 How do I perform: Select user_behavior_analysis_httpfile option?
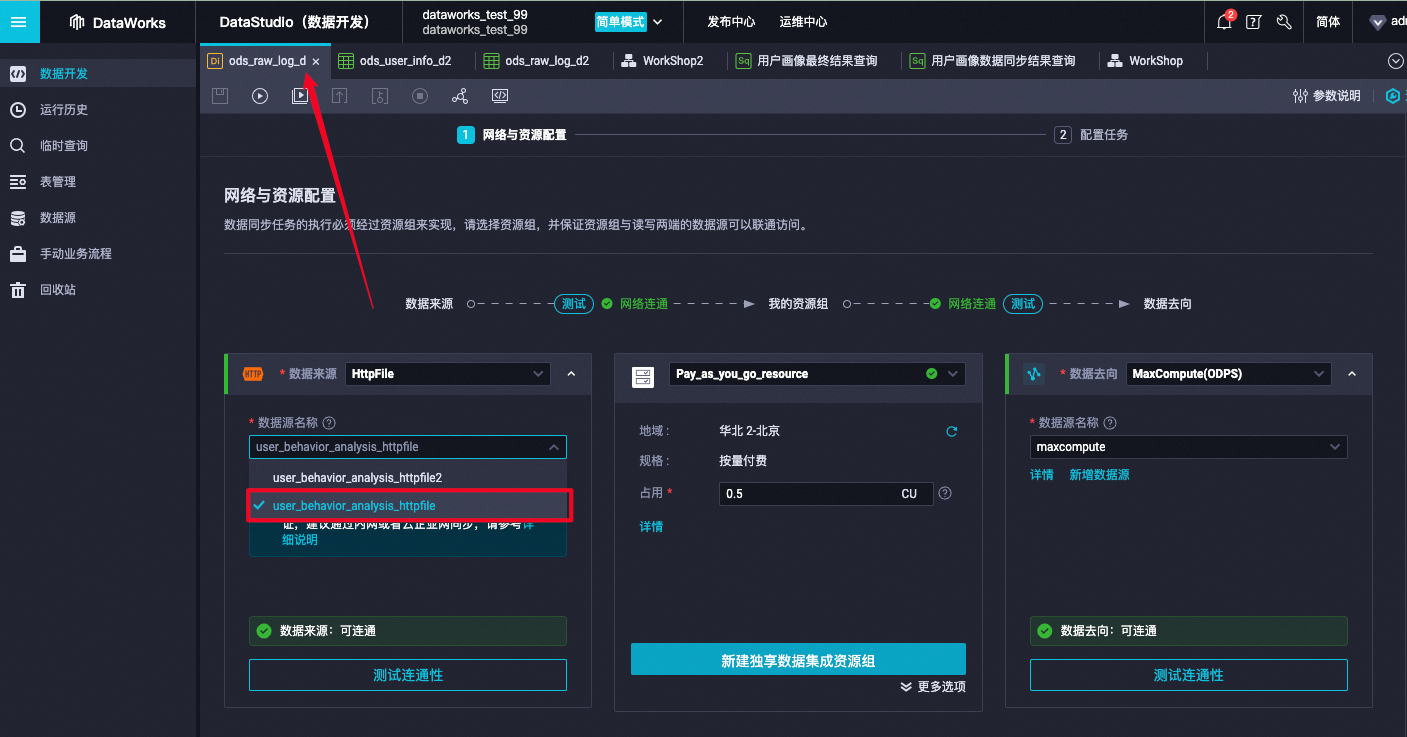pos(408,506)
